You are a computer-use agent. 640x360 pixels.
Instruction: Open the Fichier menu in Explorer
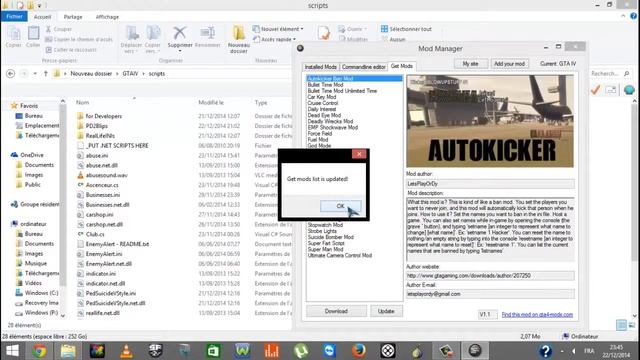(x=14, y=17)
